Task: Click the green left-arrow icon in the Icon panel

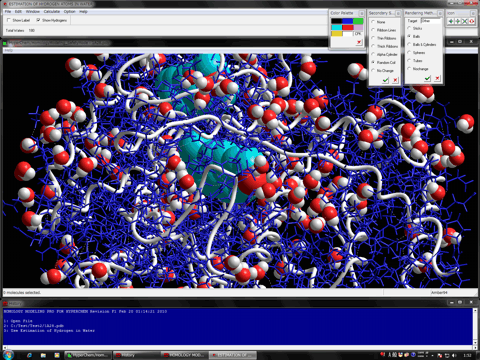Action: point(451,21)
